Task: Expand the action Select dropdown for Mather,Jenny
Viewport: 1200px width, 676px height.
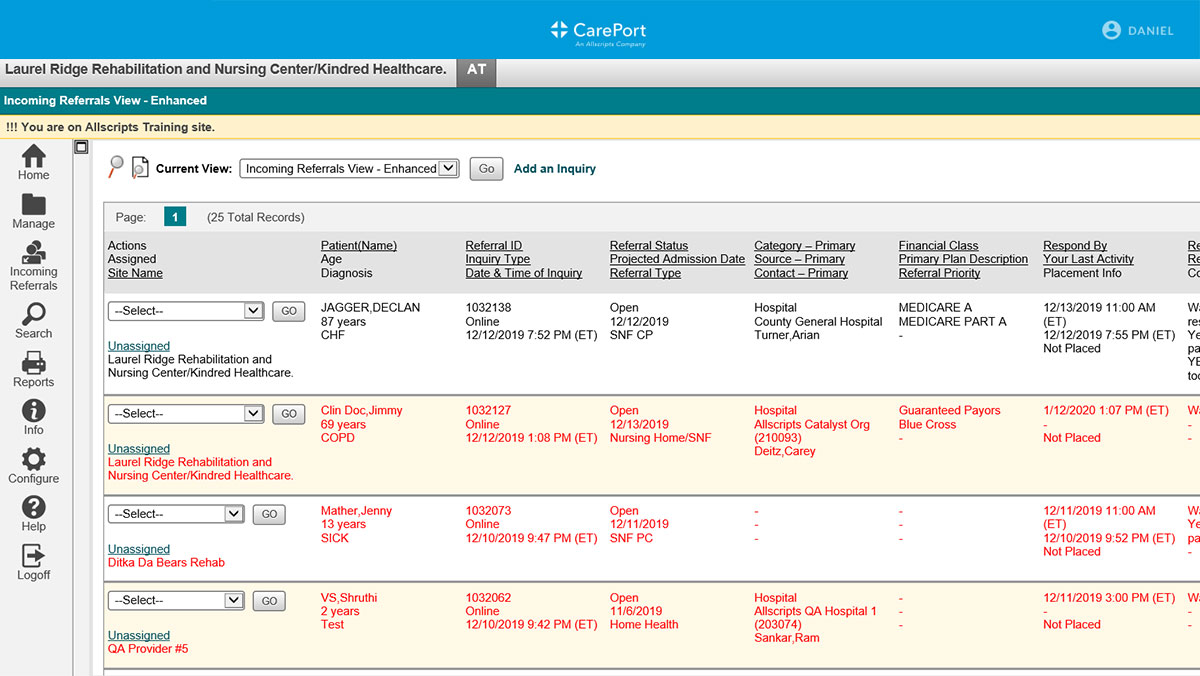Action: click(x=175, y=514)
